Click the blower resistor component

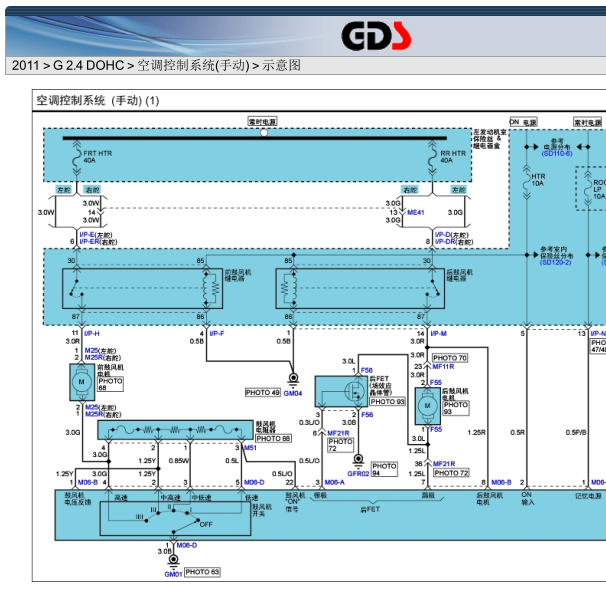pyautogui.click(x=175, y=430)
